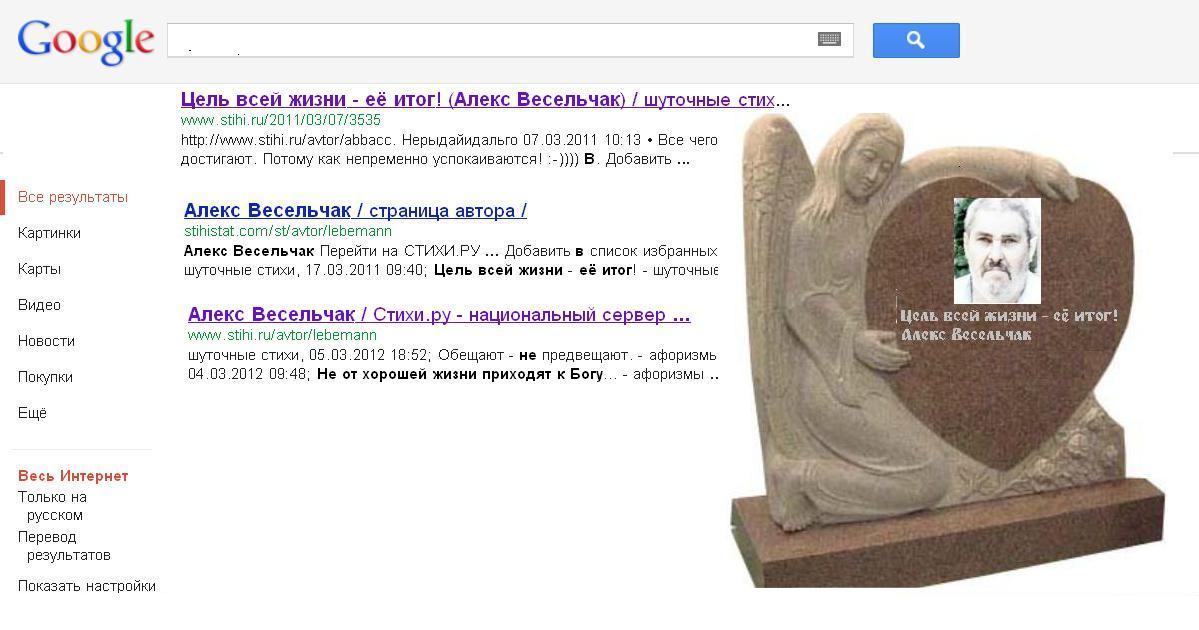Expand 'Показать настройки' search tools
Viewport: 1199px width, 630px height.
(87, 586)
